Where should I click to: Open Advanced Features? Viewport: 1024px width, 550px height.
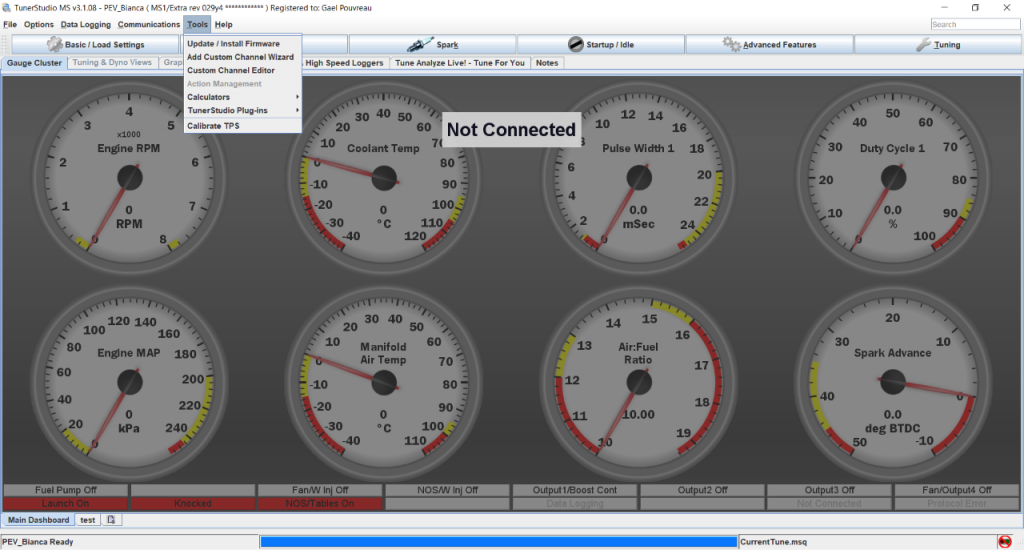(769, 44)
